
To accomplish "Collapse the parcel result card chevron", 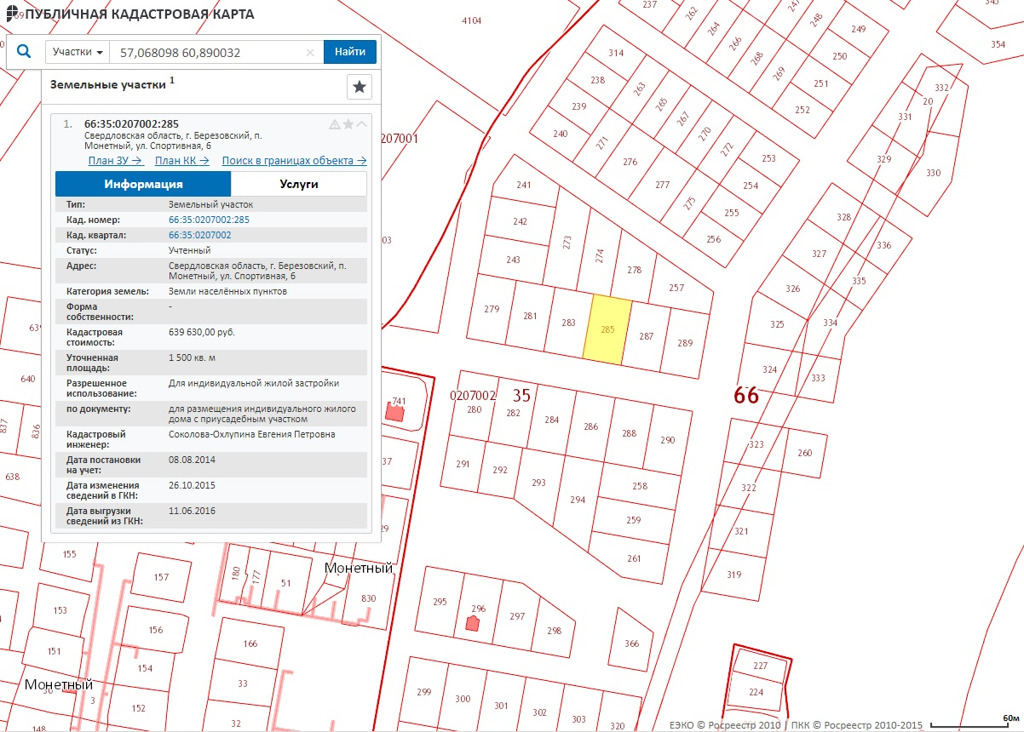I will pyautogui.click(x=361, y=124).
